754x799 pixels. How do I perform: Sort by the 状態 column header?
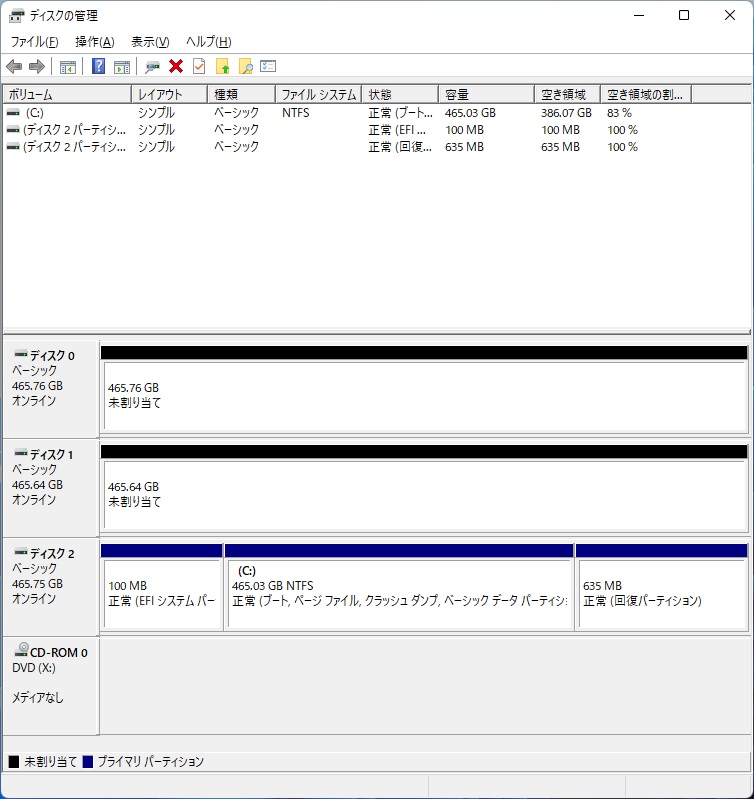click(x=400, y=94)
